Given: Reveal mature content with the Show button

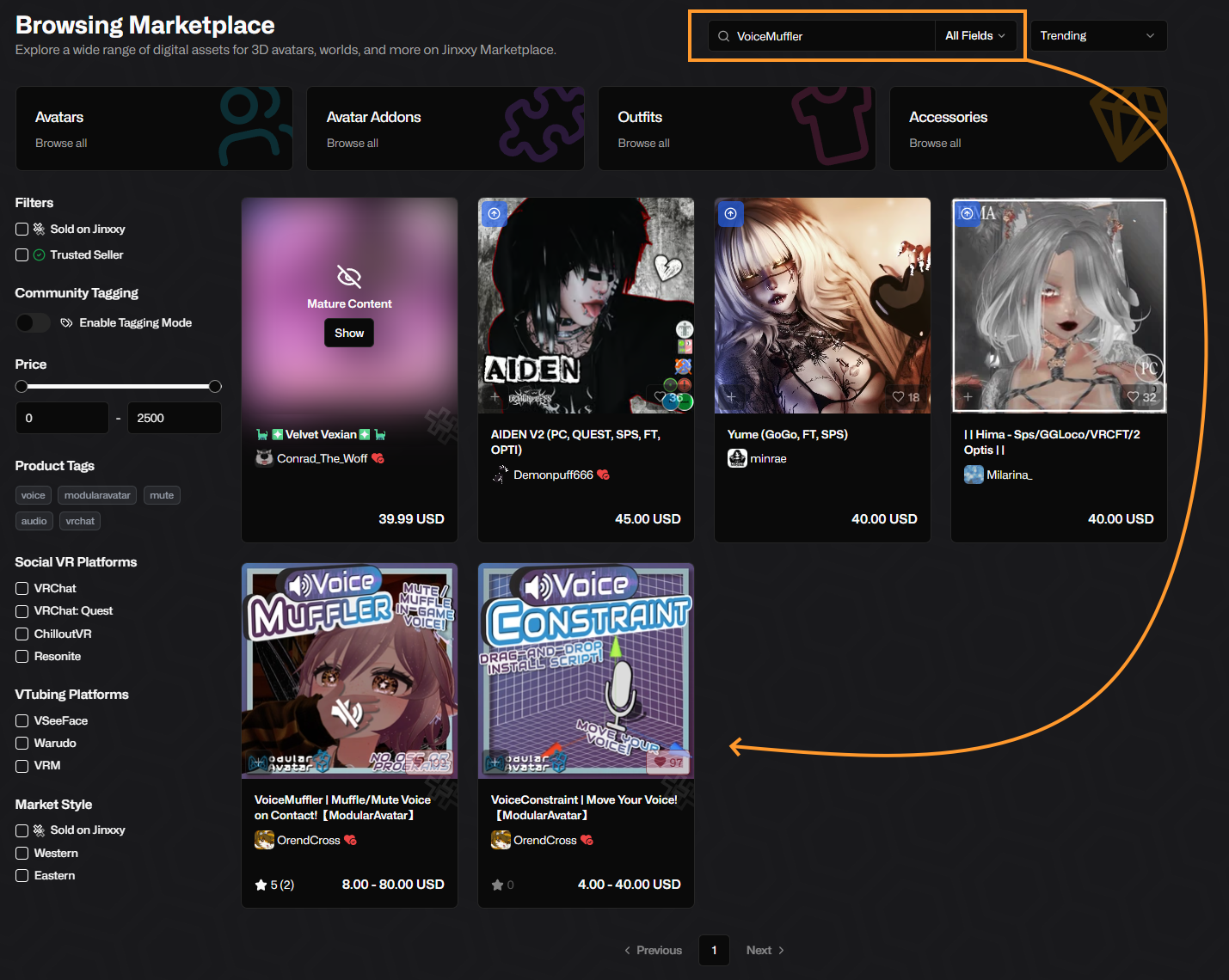Looking at the screenshot, I should (x=349, y=333).
